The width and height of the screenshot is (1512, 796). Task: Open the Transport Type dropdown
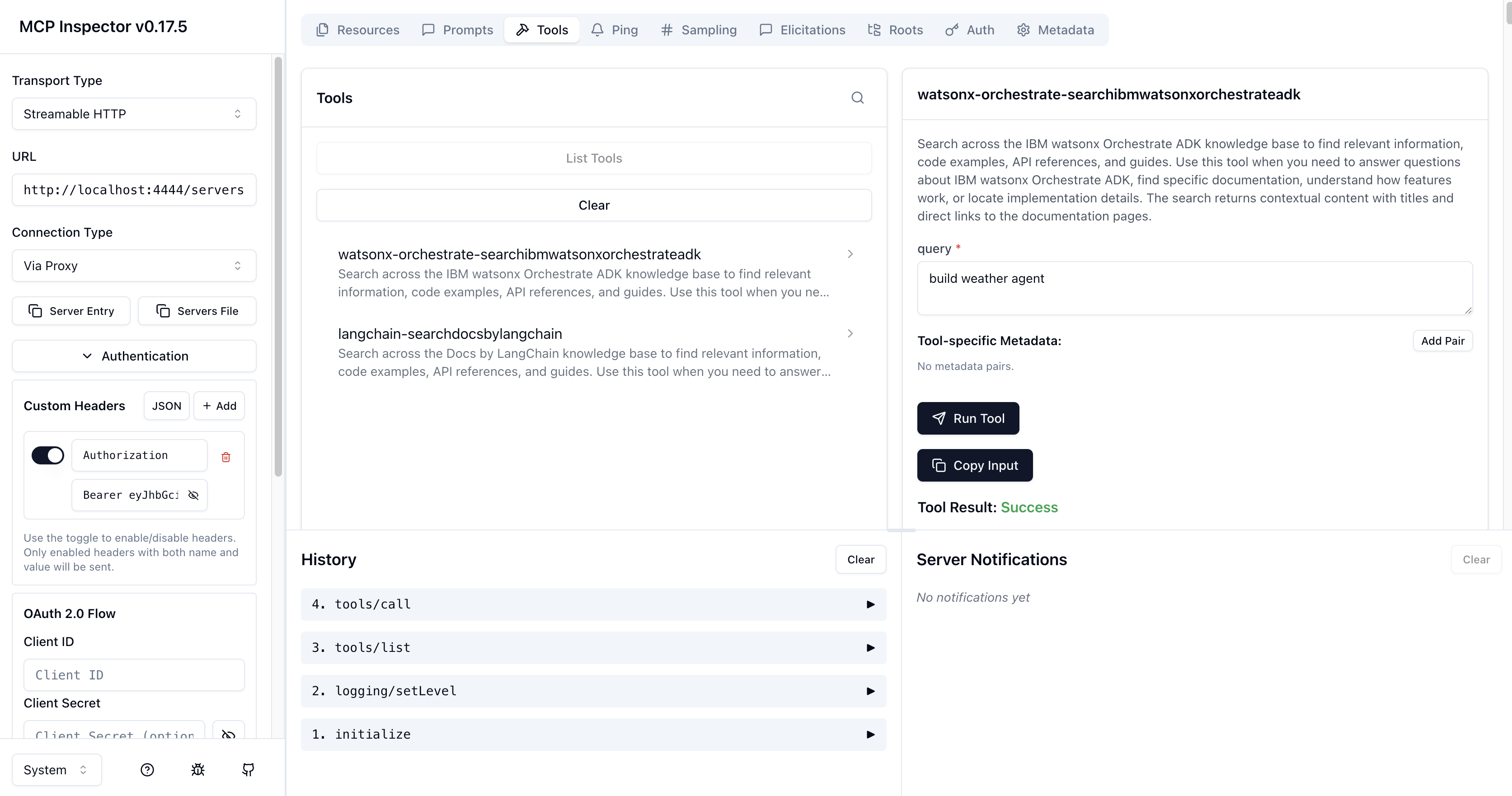click(x=134, y=114)
